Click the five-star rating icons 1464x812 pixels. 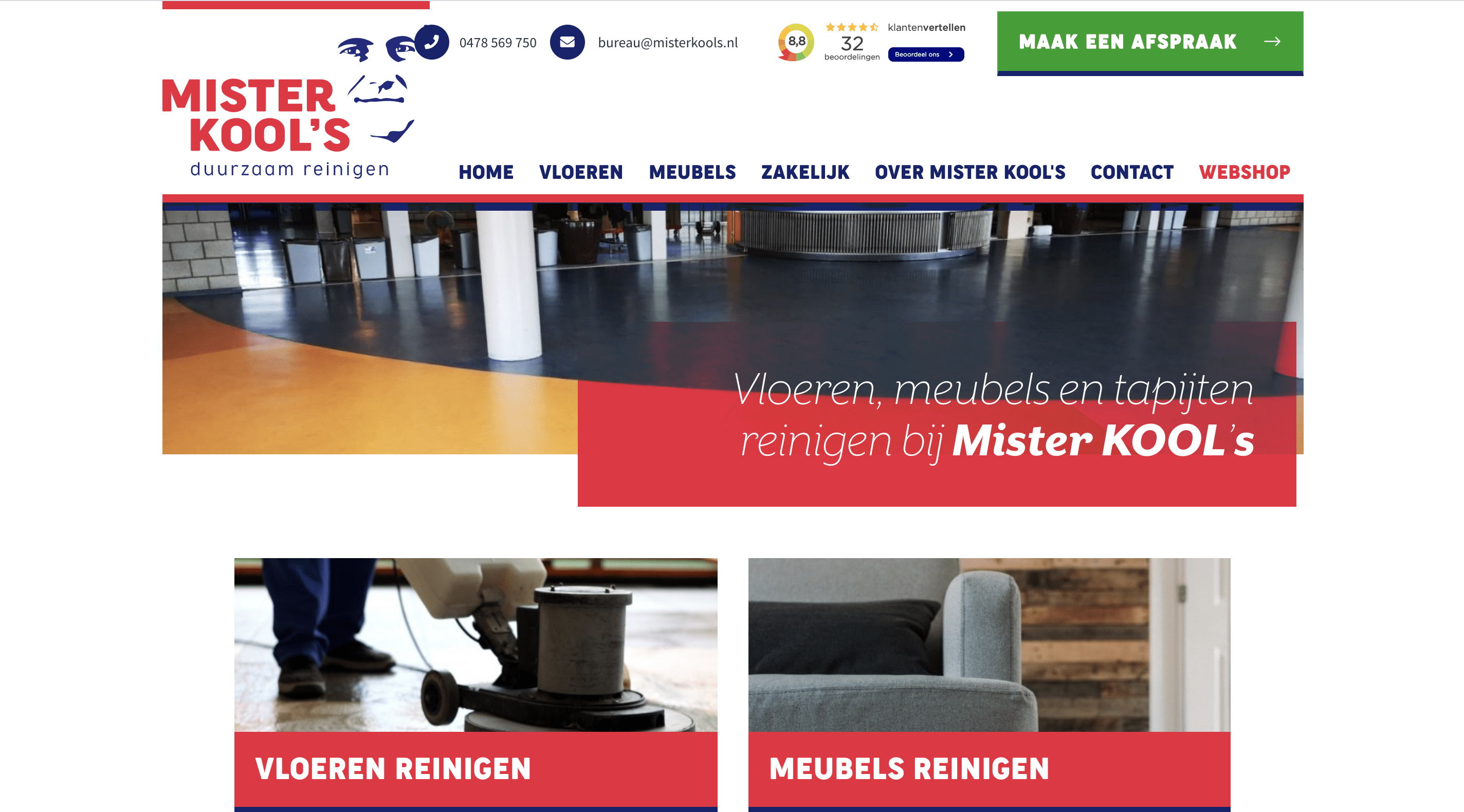852,27
